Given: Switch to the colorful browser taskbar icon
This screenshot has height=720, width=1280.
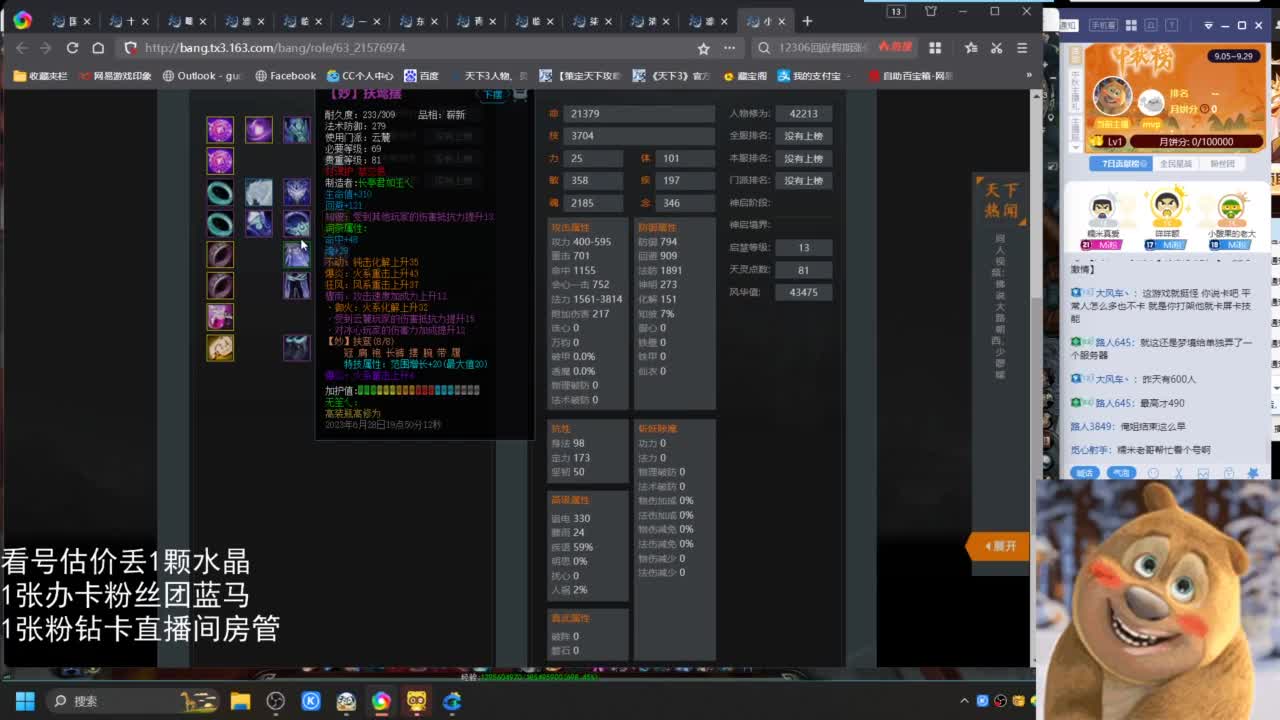Looking at the screenshot, I should pos(381,701).
